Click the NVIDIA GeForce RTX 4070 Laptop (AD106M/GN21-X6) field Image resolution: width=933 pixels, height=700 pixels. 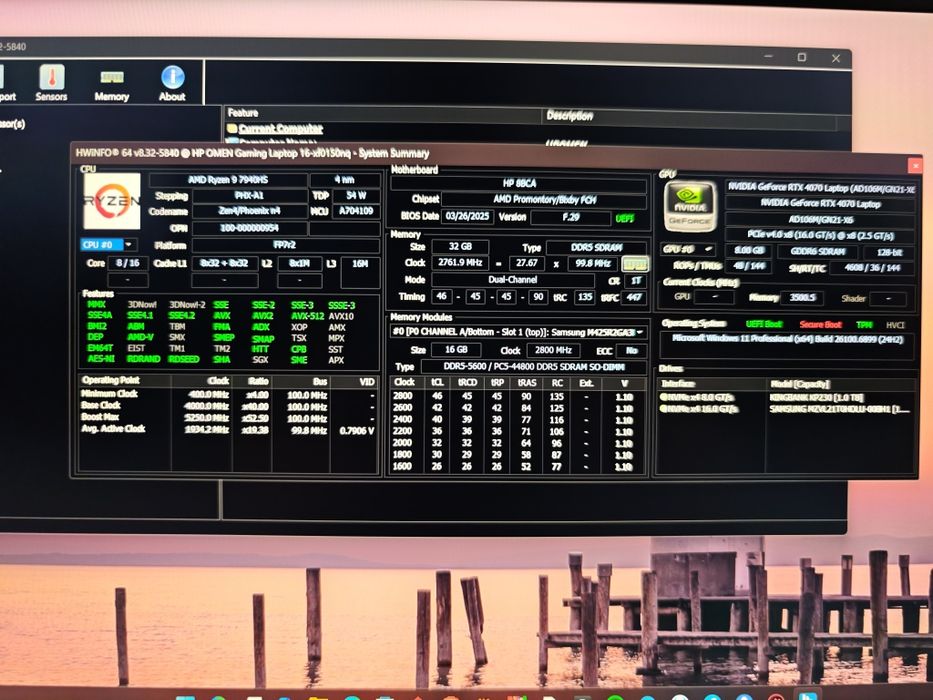tap(821, 188)
